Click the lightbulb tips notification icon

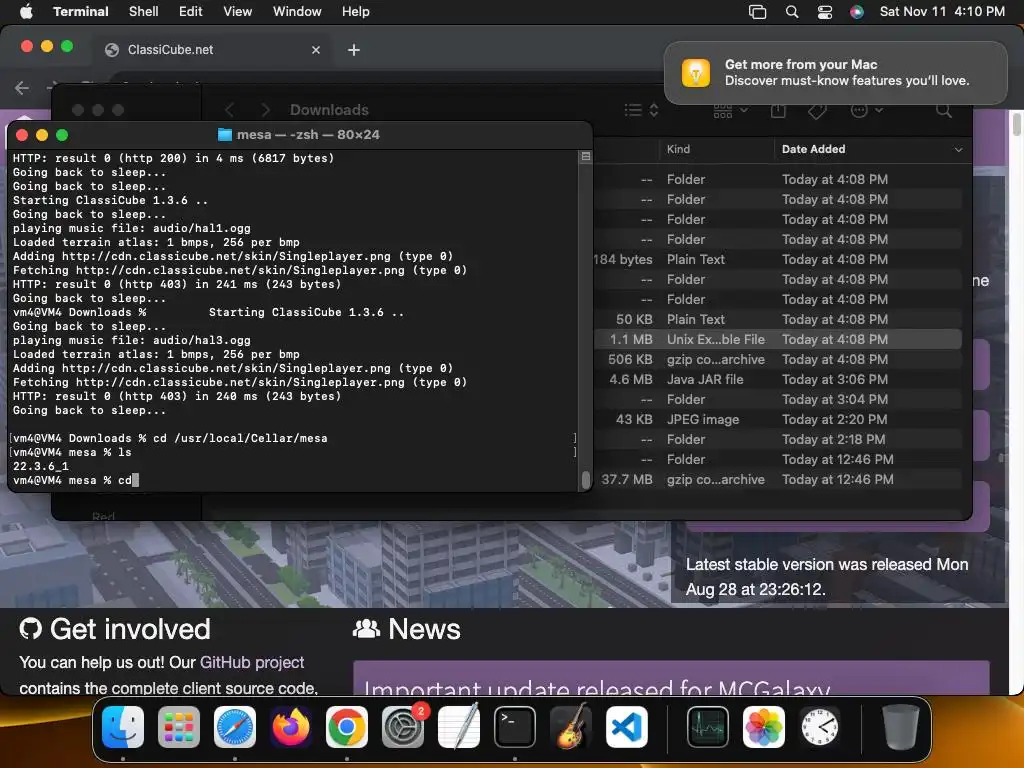tap(696, 72)
